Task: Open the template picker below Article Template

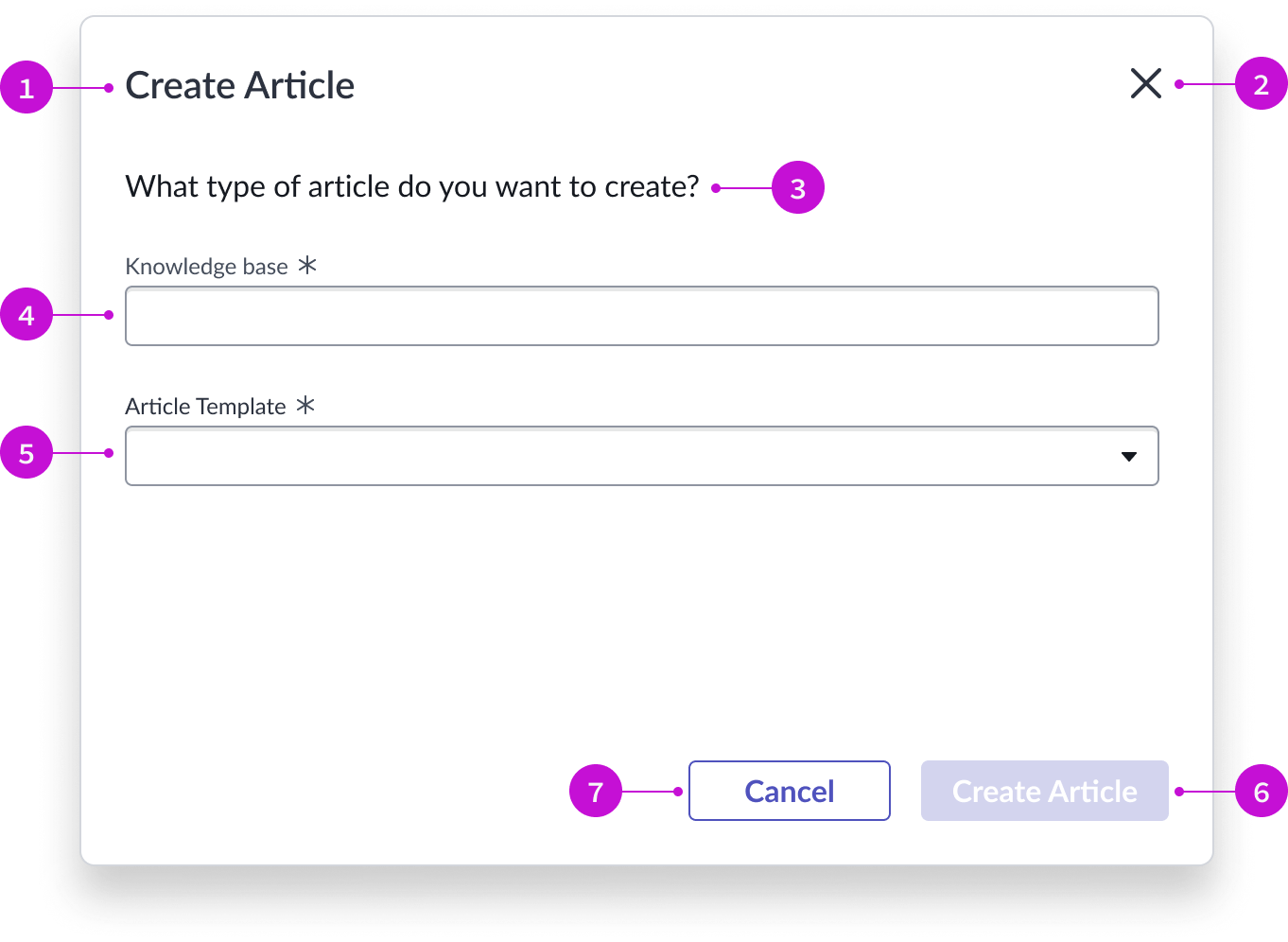Action: pos(642,456)
